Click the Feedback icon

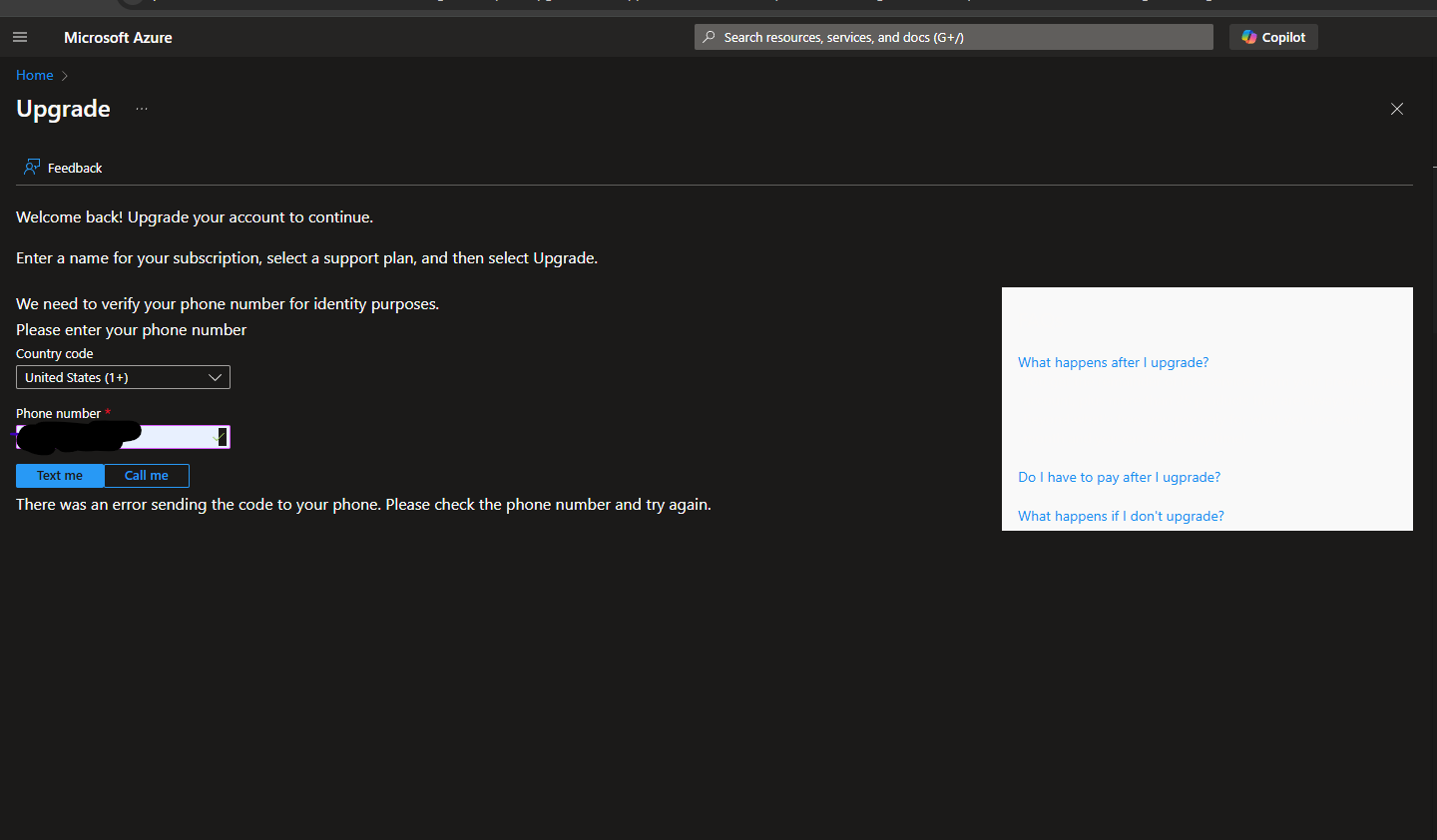[x=32, y=167]
